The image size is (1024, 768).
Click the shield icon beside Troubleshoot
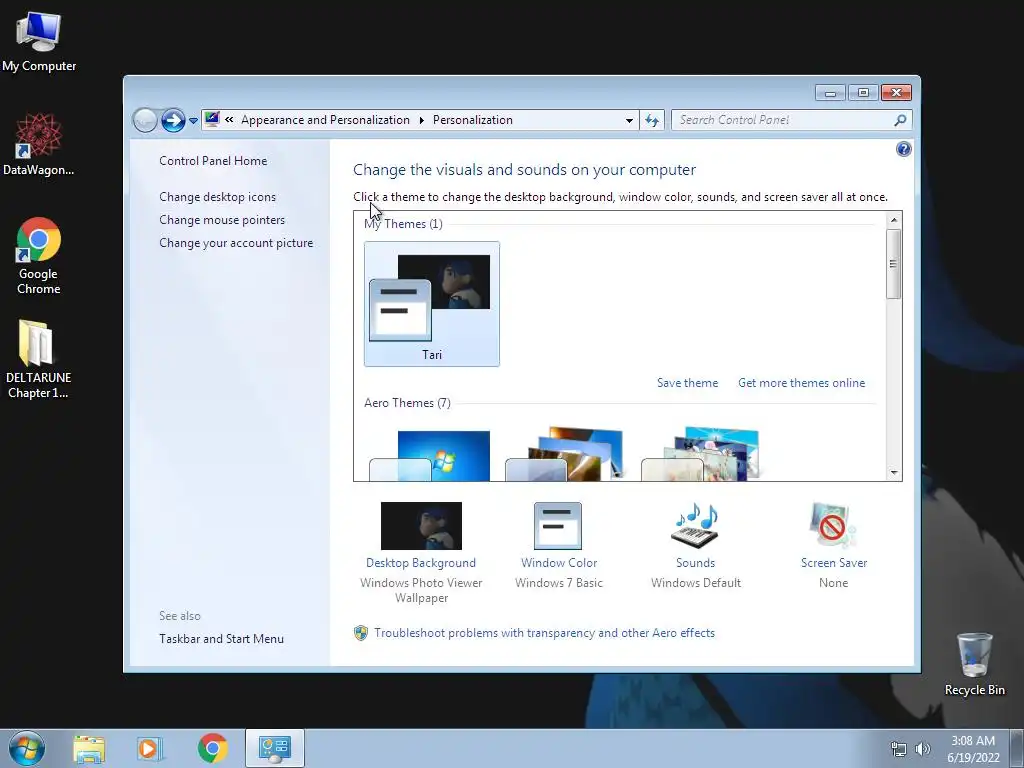(361, 633)
